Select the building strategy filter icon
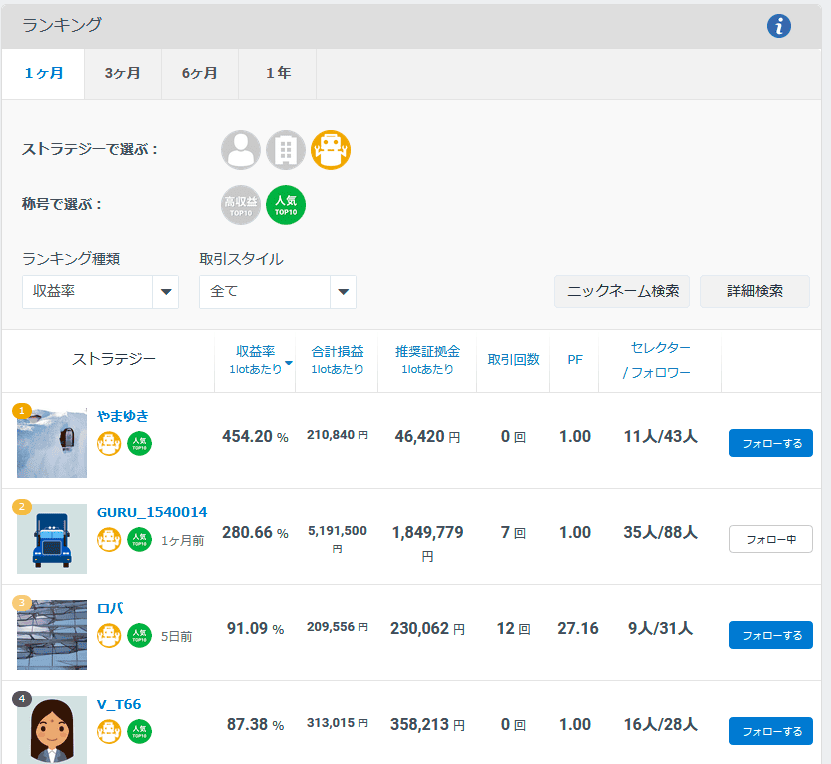The image size is (831, 764). [286, 150]
